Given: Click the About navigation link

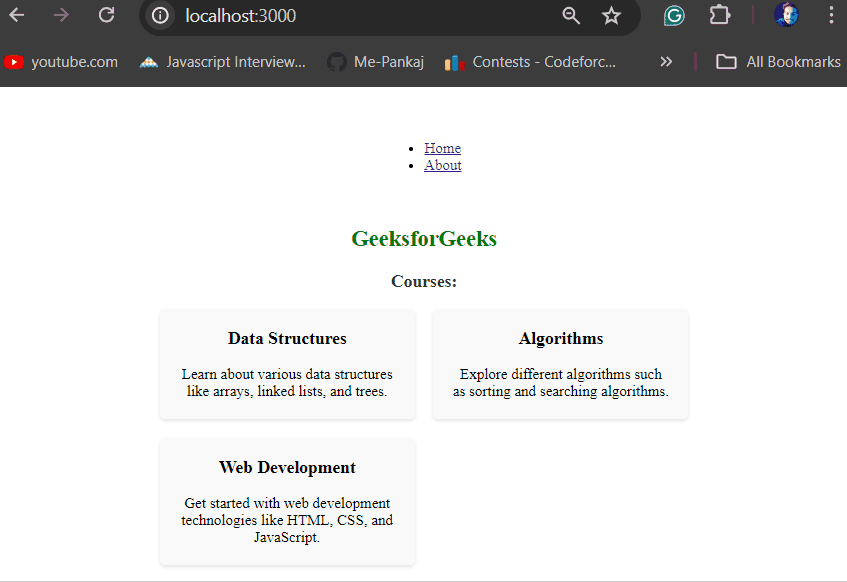Looking at the screenshot, I should 442,165.
